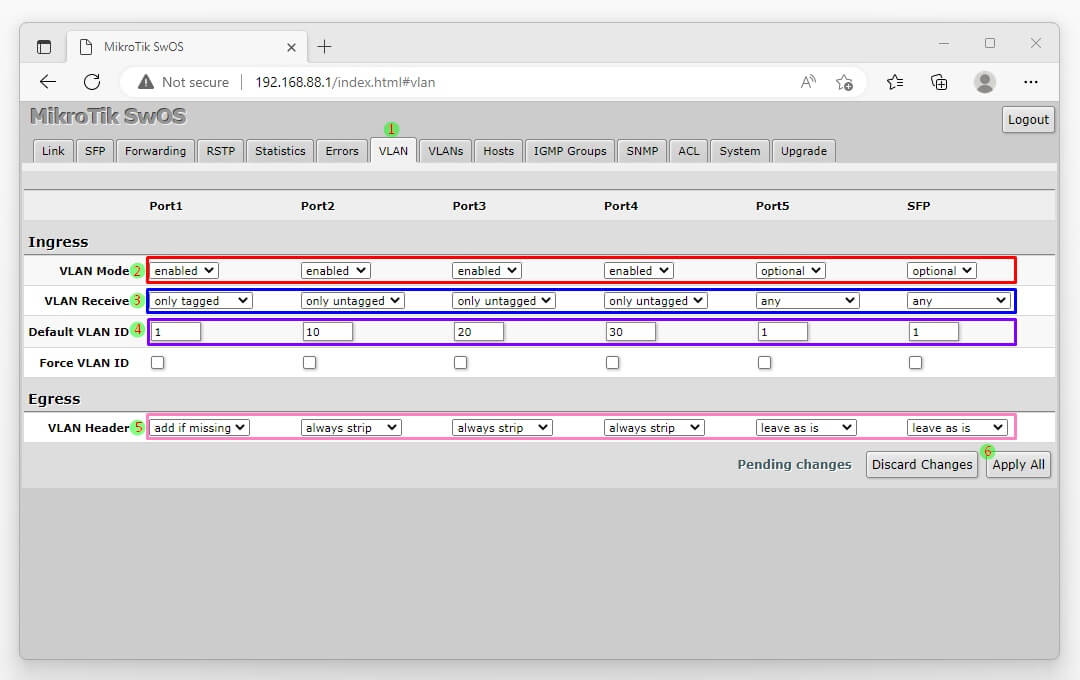Image resolution: width=1080 pixels, height=680 pixels.
Task: Toggle Force VLAN ID on SFP
Action: pyautogui.click(x=916, y=363)
